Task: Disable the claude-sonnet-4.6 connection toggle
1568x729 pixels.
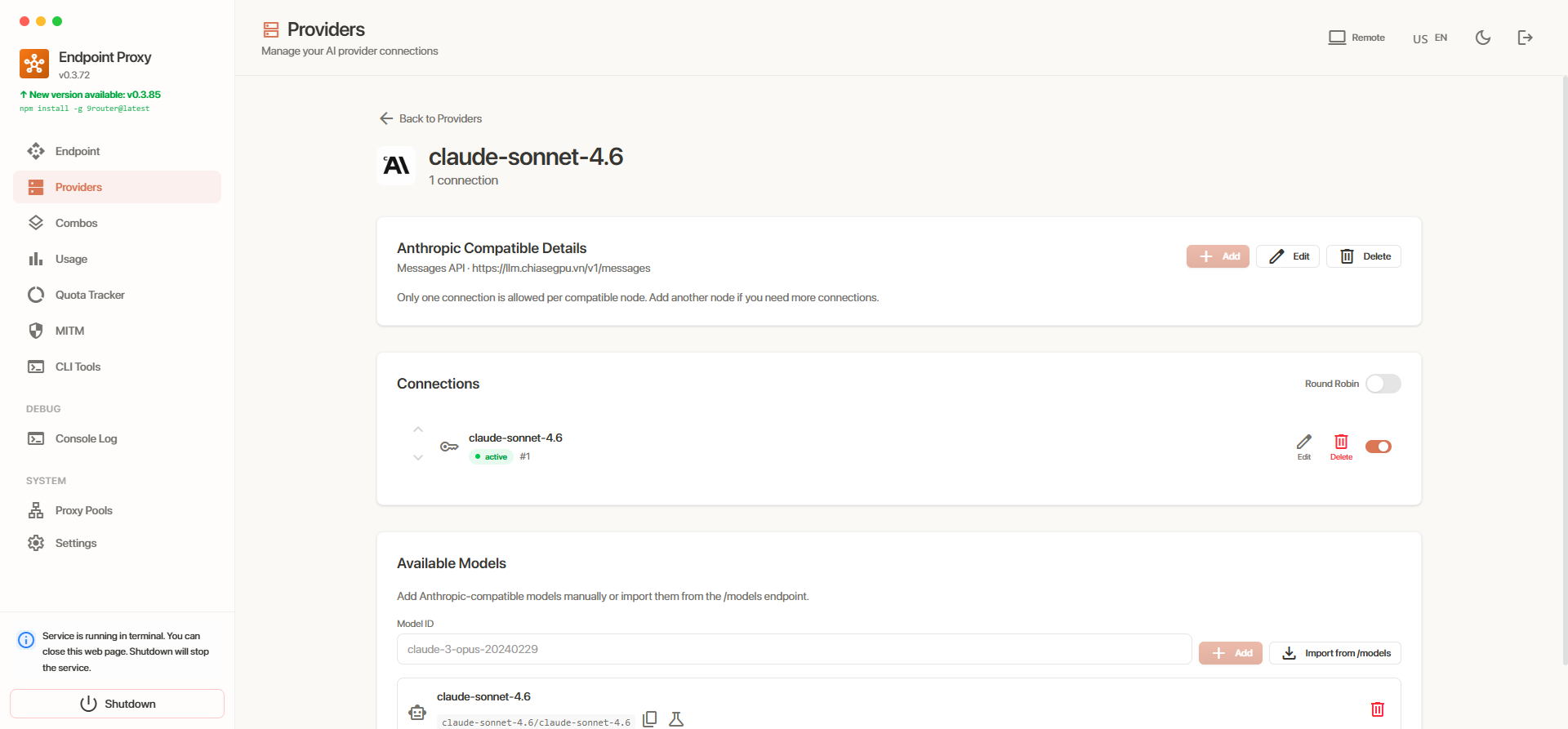Action: click(x=1379, y=447)
